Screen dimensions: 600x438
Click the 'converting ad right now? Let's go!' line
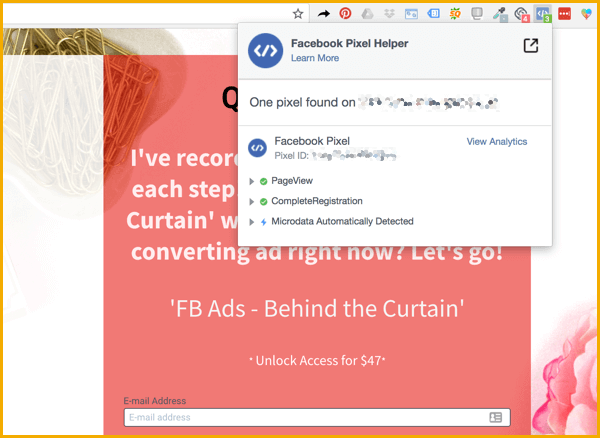coord(317,252)
